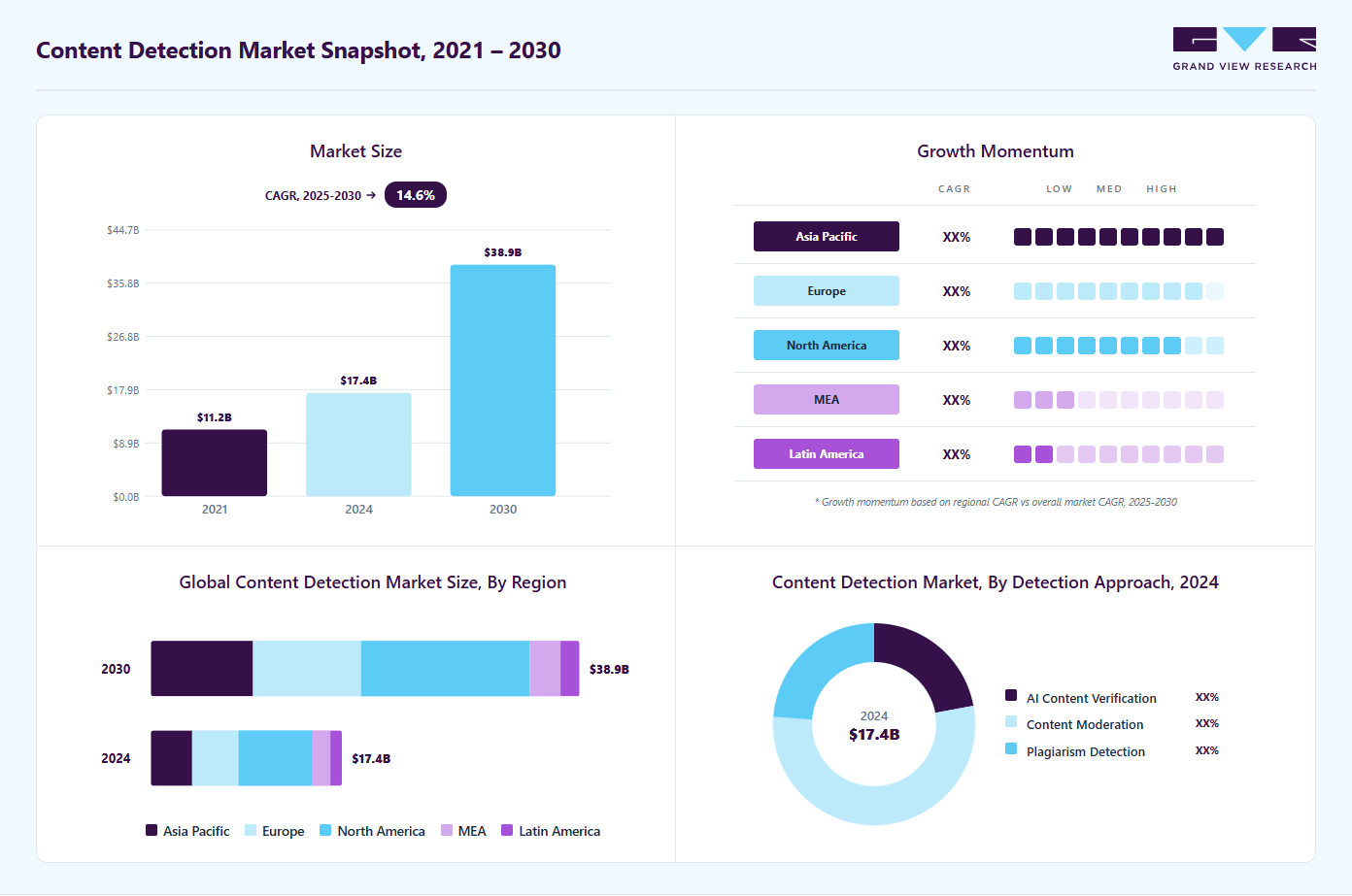This screenshot has width=1352, height=896.
Task: Click Asia Pacific legend swatch below region chart
Action: click(152, 830)
